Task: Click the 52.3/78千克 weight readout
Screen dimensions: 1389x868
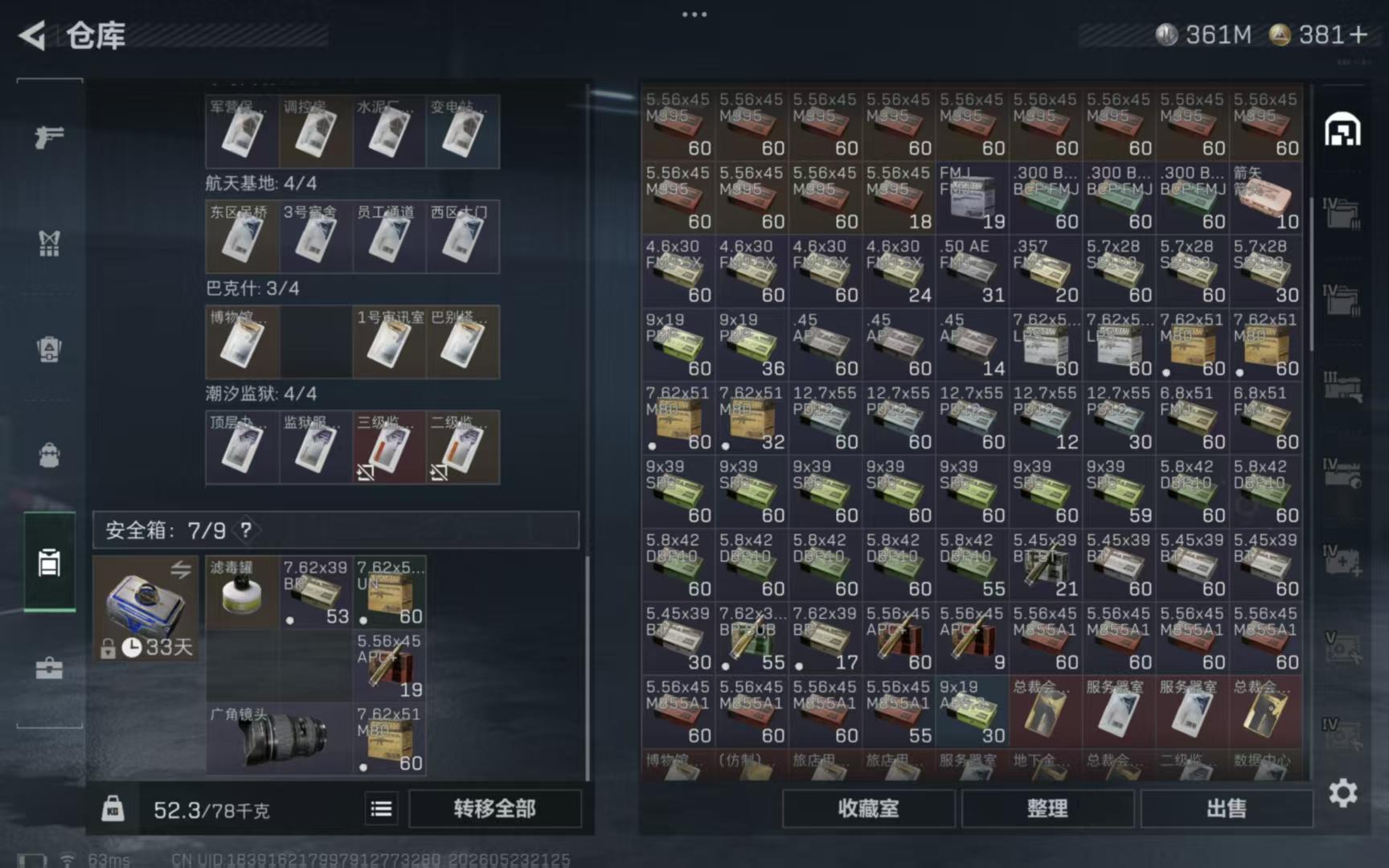Action: (211, 810)
